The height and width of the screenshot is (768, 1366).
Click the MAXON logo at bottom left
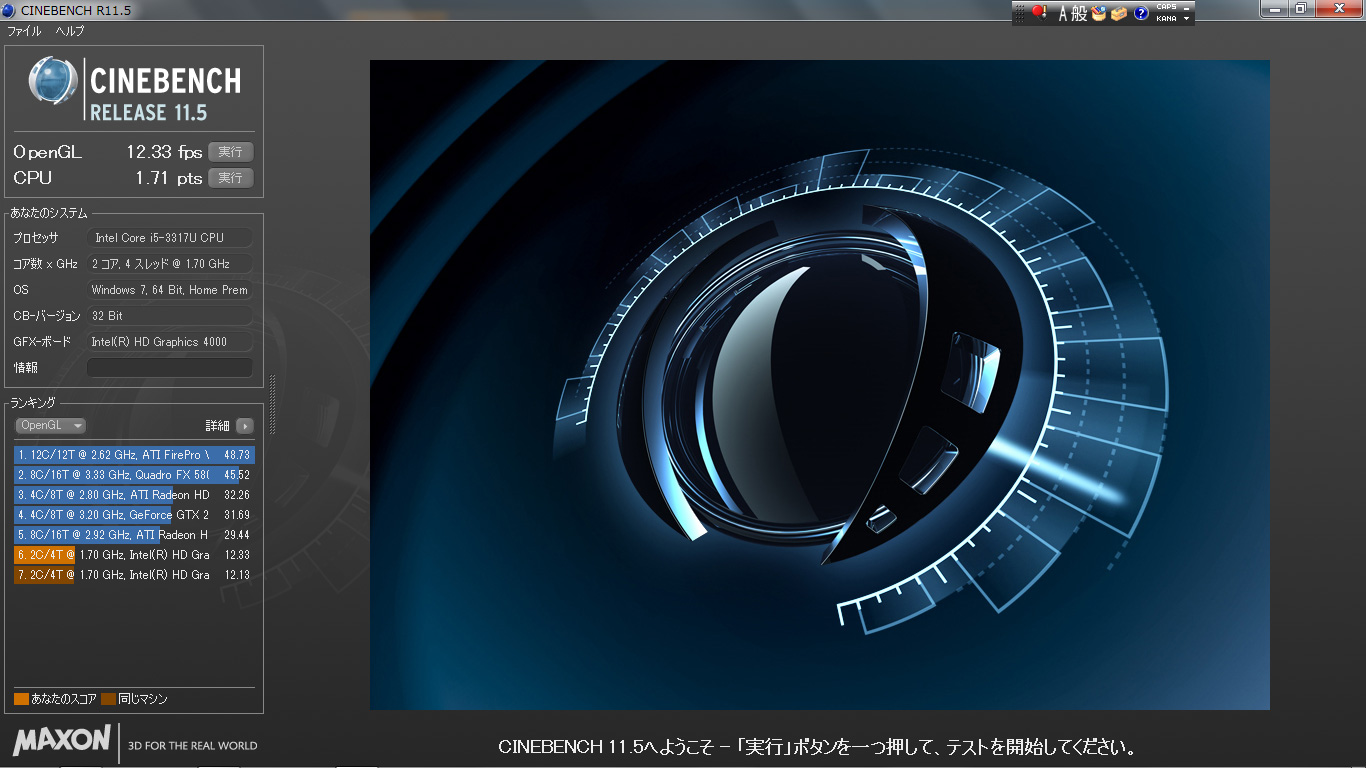(62, 741)
